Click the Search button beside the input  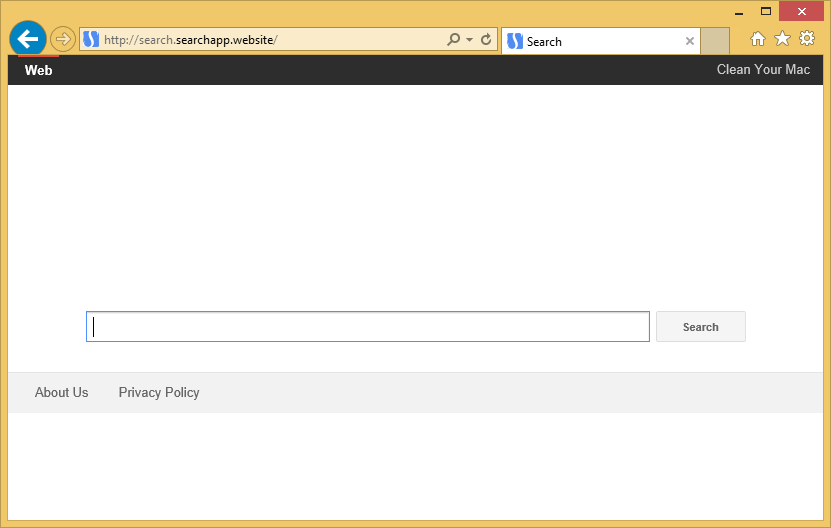point(700,327)
